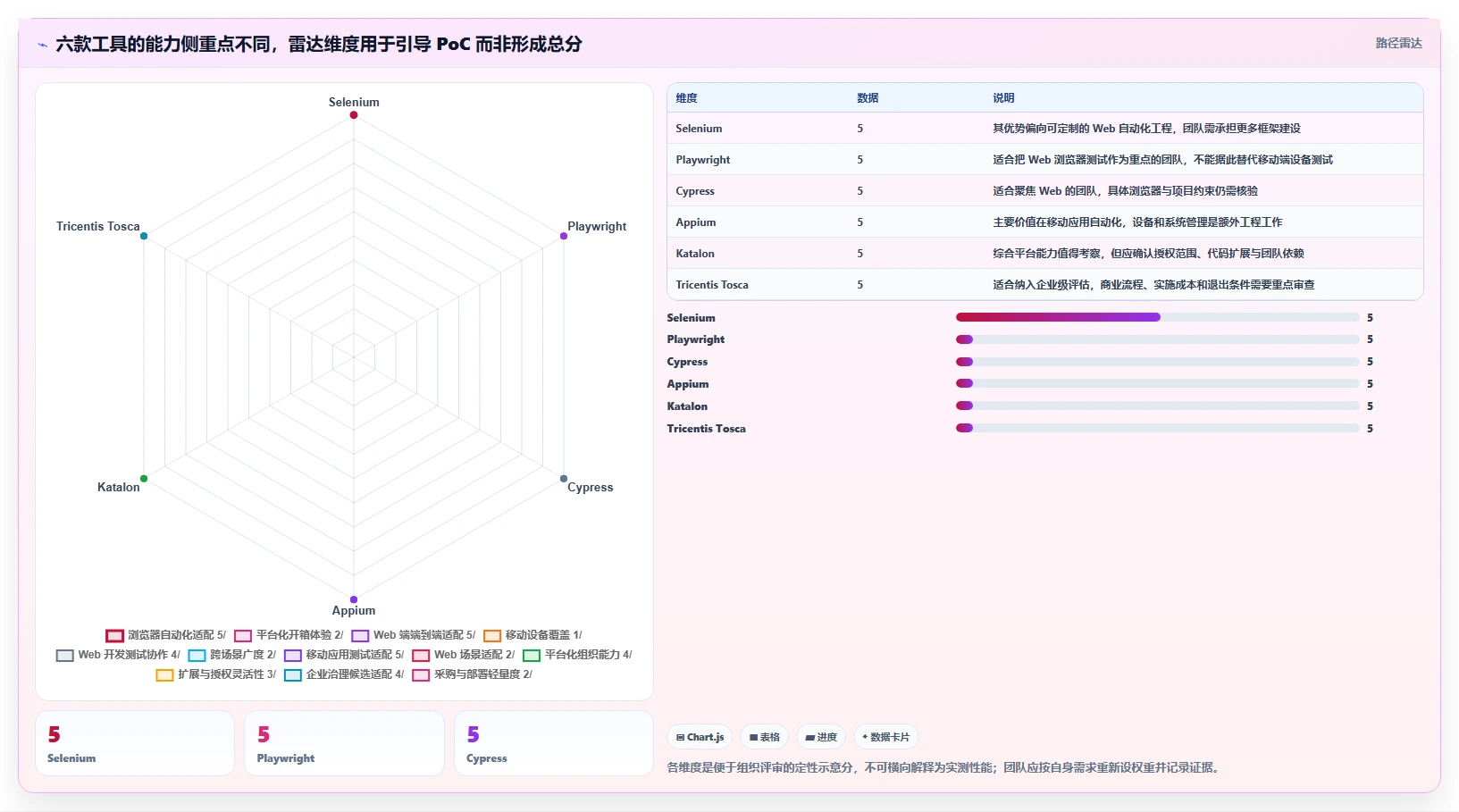Click the Chart.js chip

pyautogui.click(x=700, y=737)
